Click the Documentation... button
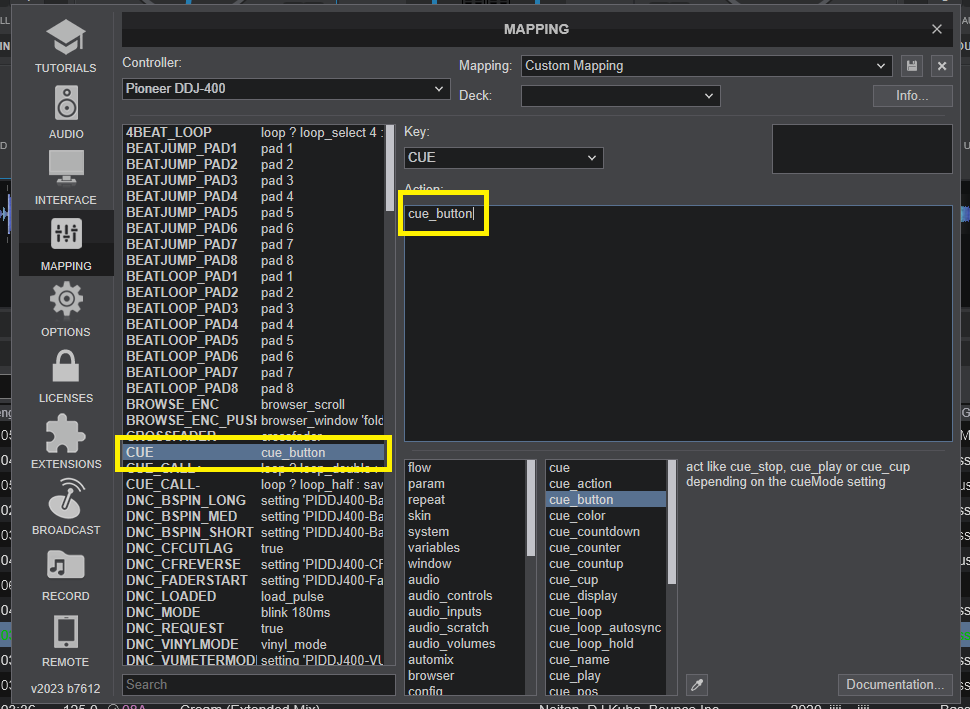970x709 pixels. pyautogui.click(x=894, y=685)
